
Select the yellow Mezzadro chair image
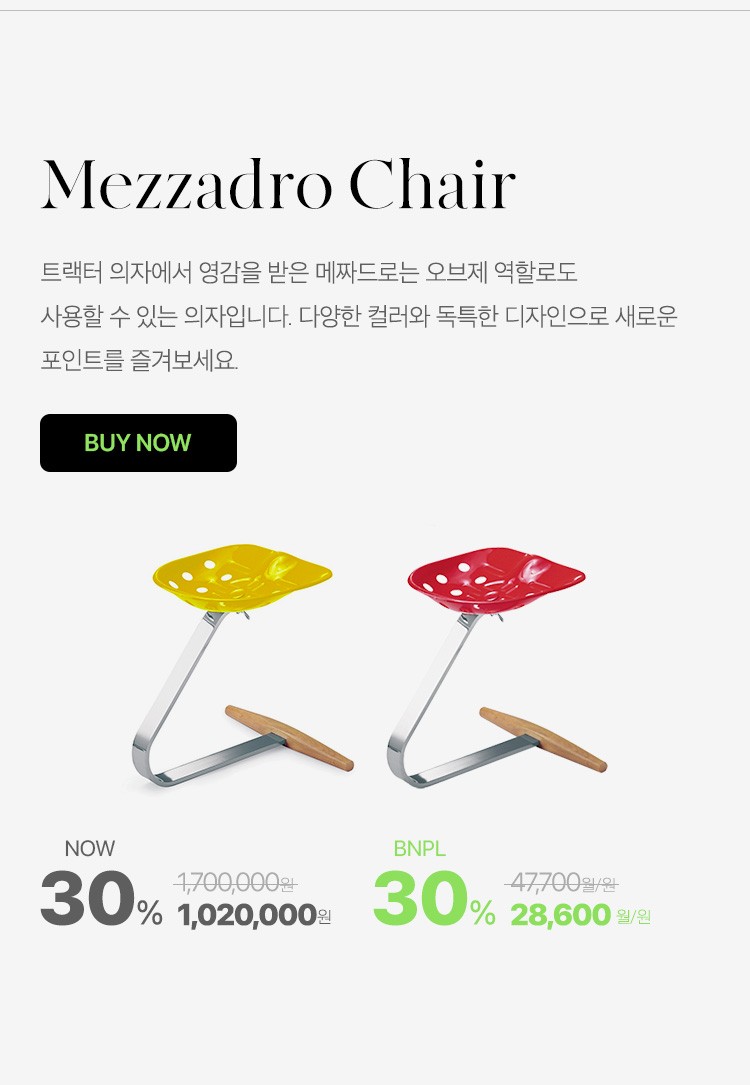243,666
